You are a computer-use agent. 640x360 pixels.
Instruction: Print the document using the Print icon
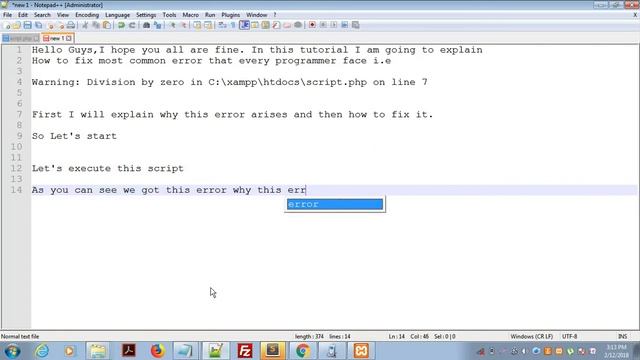[x=71, y=25]
